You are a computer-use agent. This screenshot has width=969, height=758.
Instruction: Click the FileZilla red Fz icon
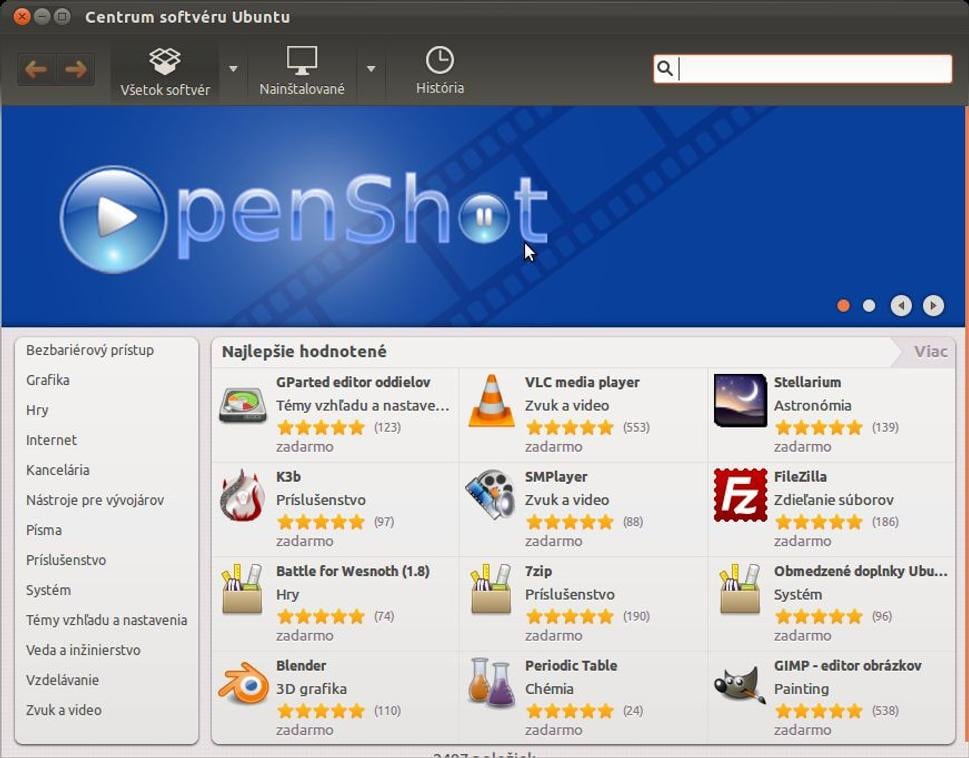pyautogui.click(x=740, y=495)
